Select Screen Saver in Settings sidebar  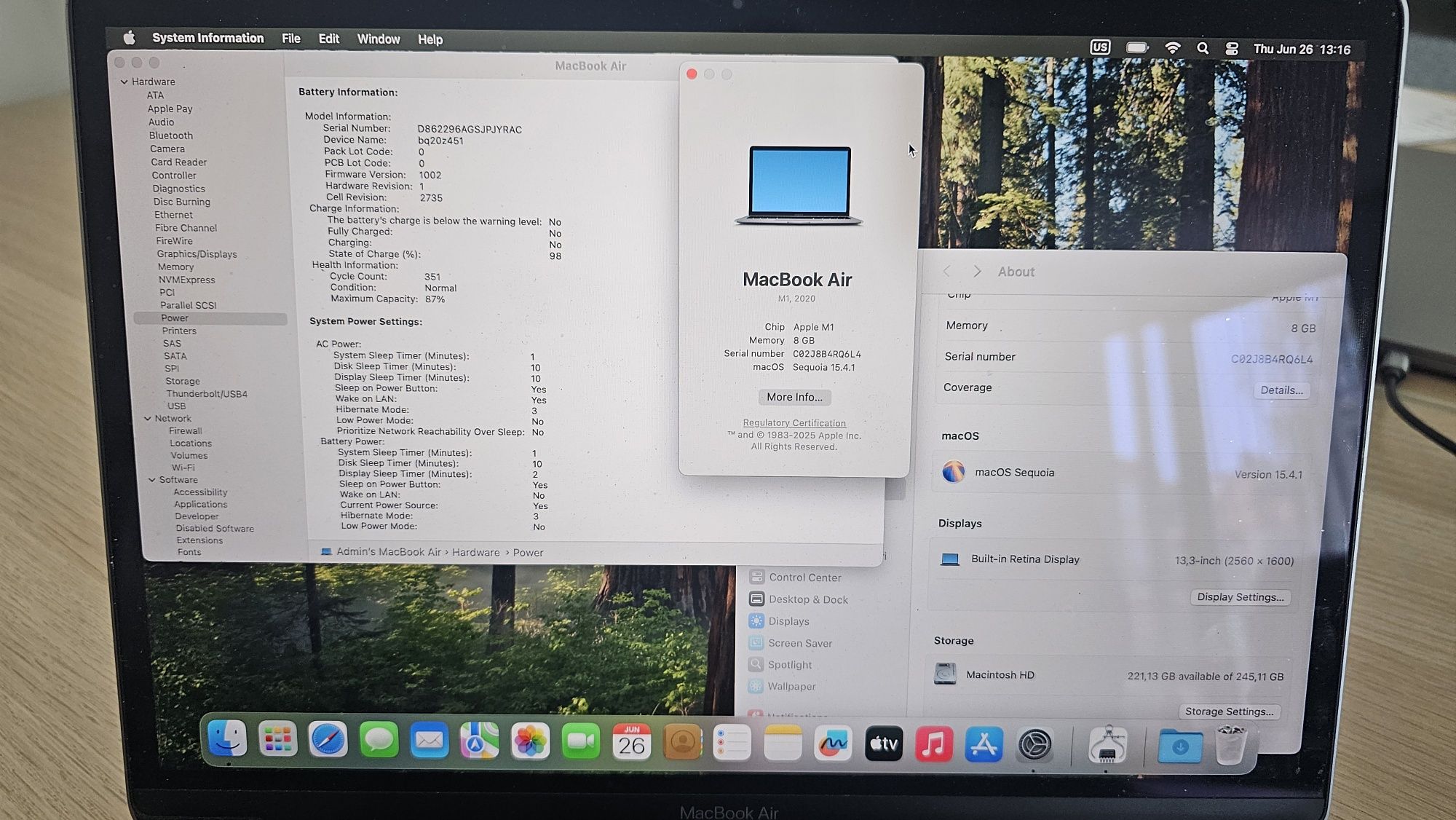(791, 643)
